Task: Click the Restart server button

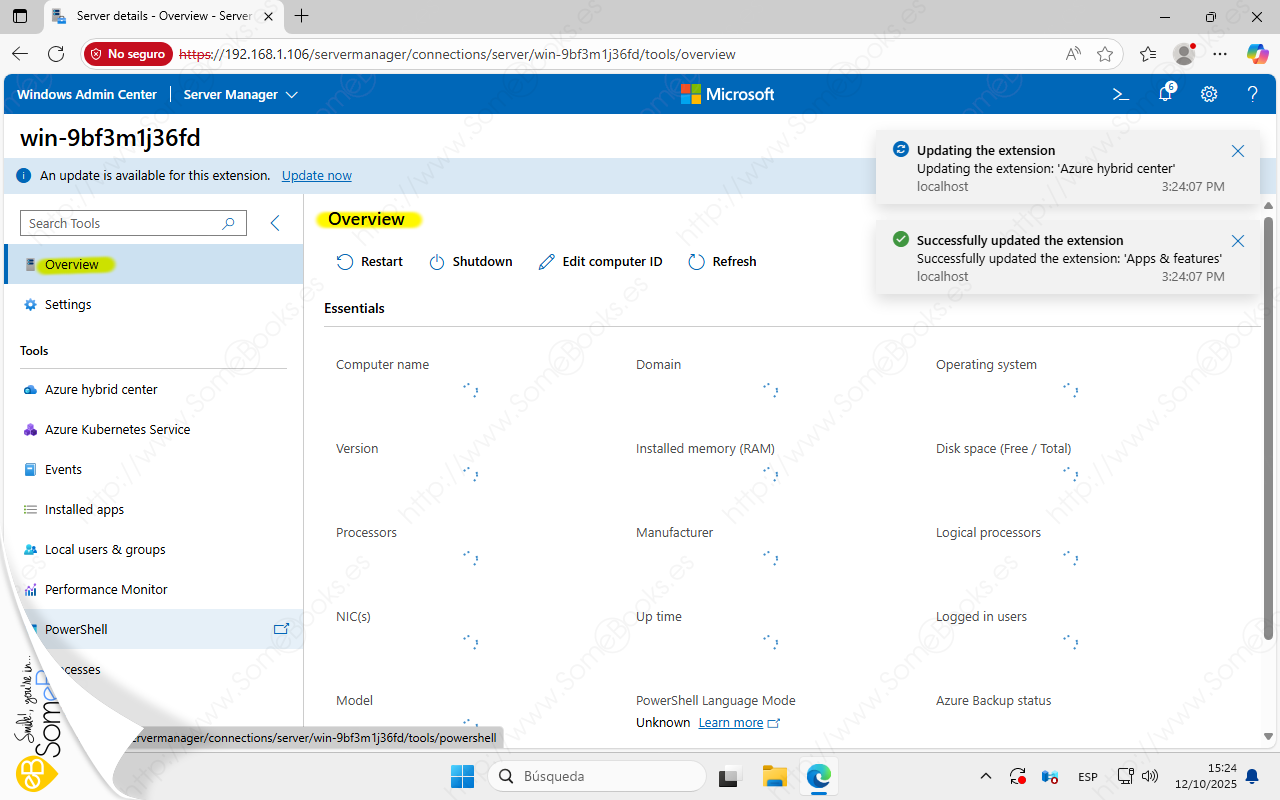Action: pos(370,262)
